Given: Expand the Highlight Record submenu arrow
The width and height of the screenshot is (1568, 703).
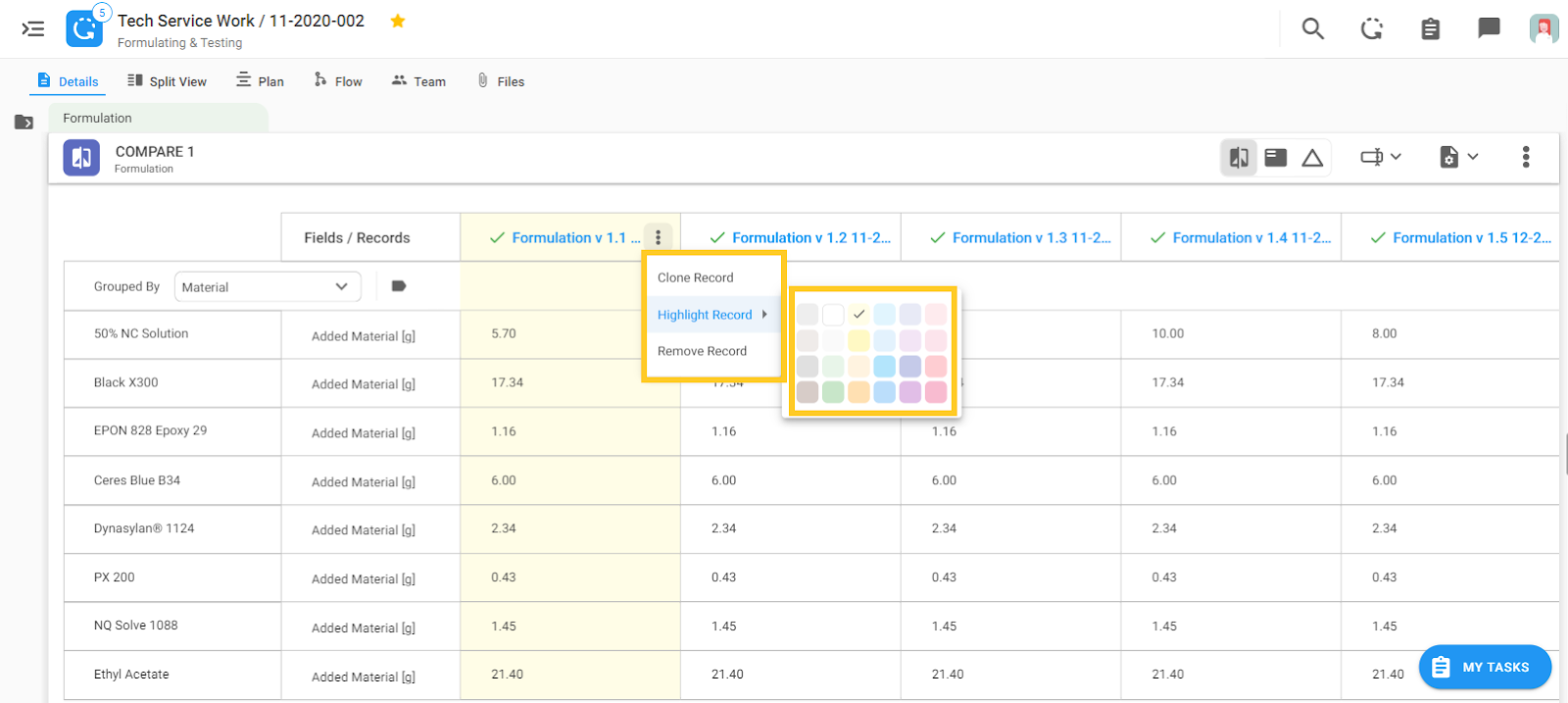Looking at the screenshot, I should (x=764, y=315).
